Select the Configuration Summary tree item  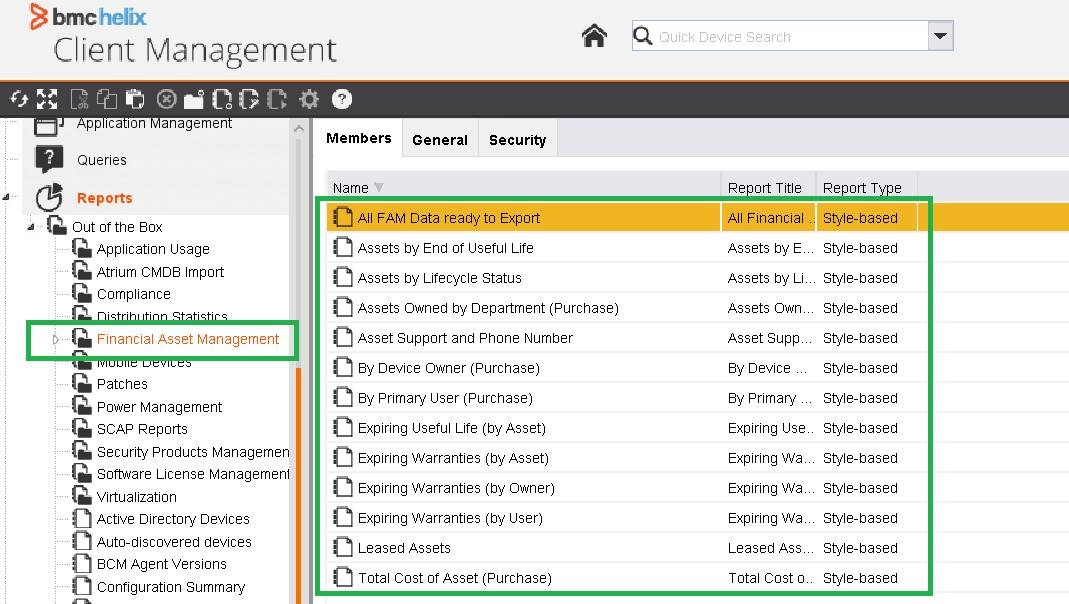170,587
